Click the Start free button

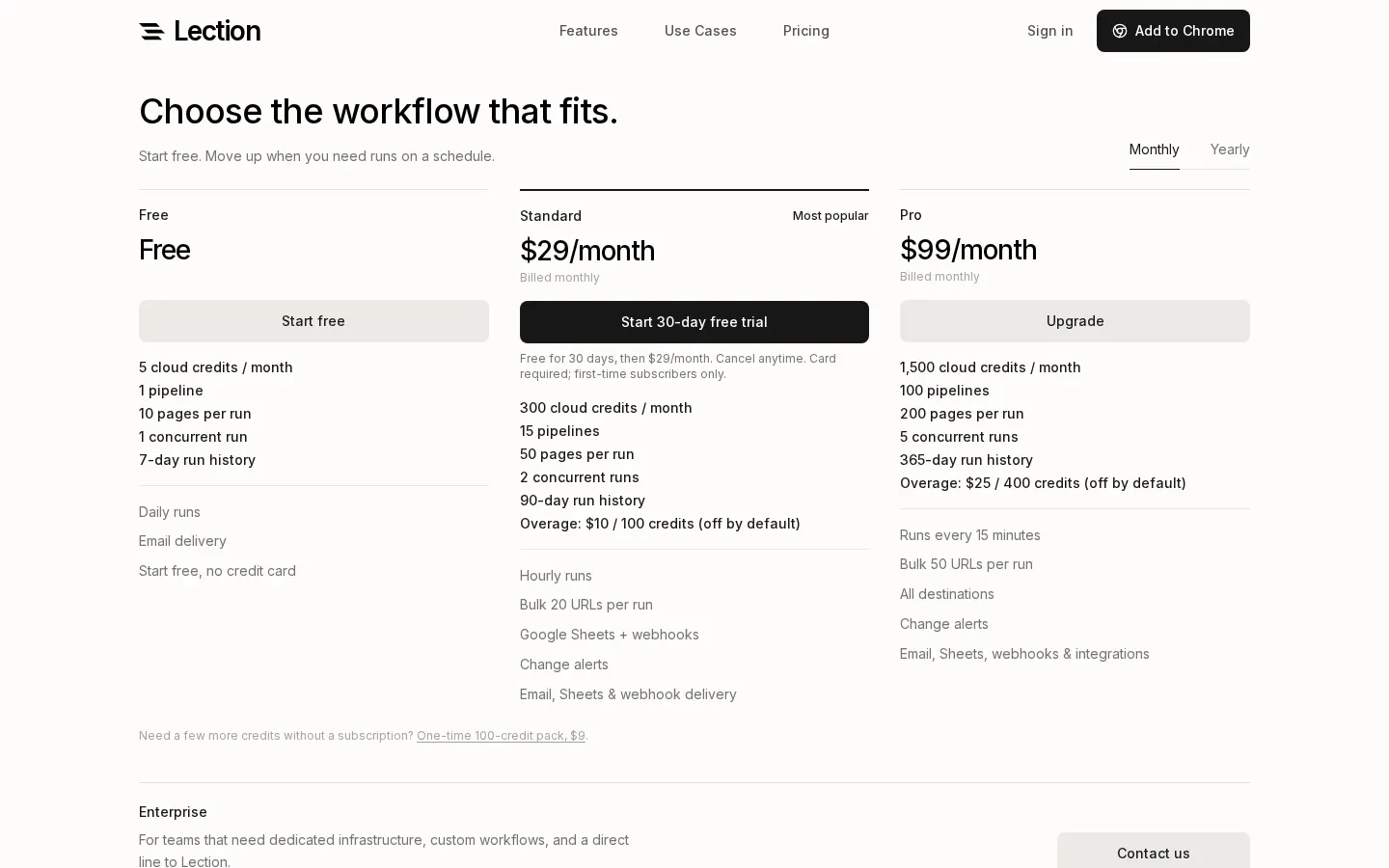tap(313, 321)
